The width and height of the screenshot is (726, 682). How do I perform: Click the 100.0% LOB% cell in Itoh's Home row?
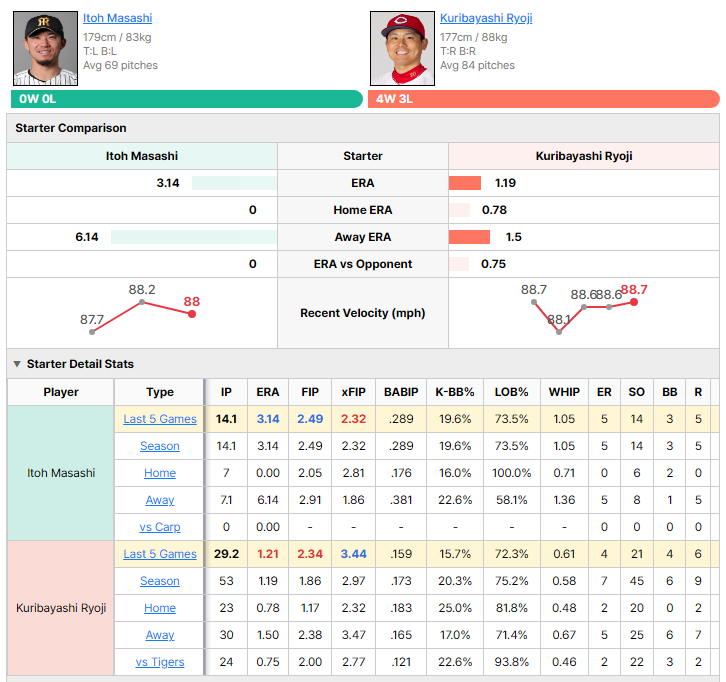click(511, 473)
